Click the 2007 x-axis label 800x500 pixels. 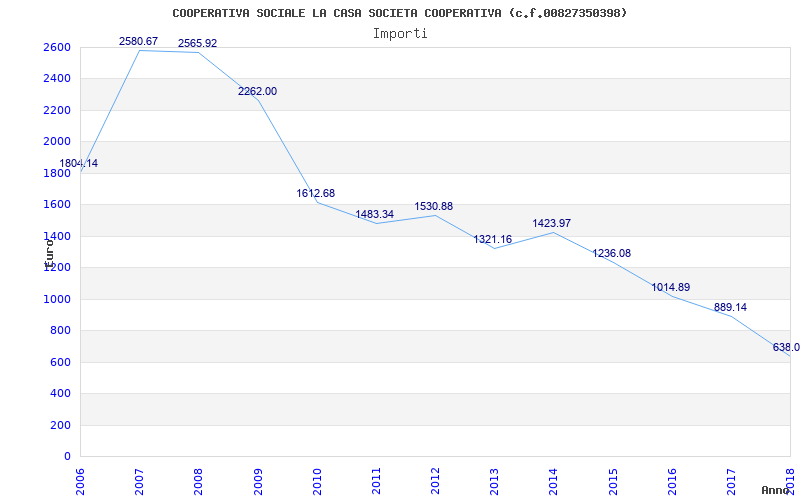click(x=140, y=481)
